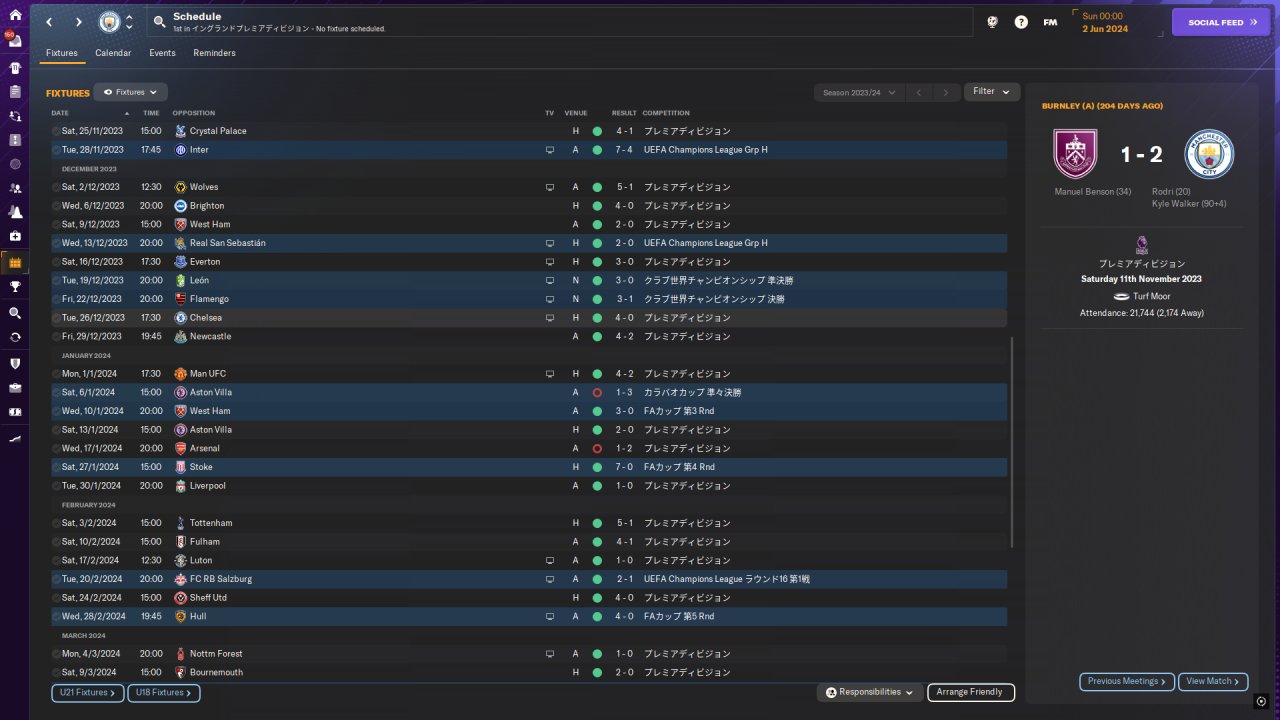
Task: Click the TV icon on the Inter row
Action: tap(549, 150)
